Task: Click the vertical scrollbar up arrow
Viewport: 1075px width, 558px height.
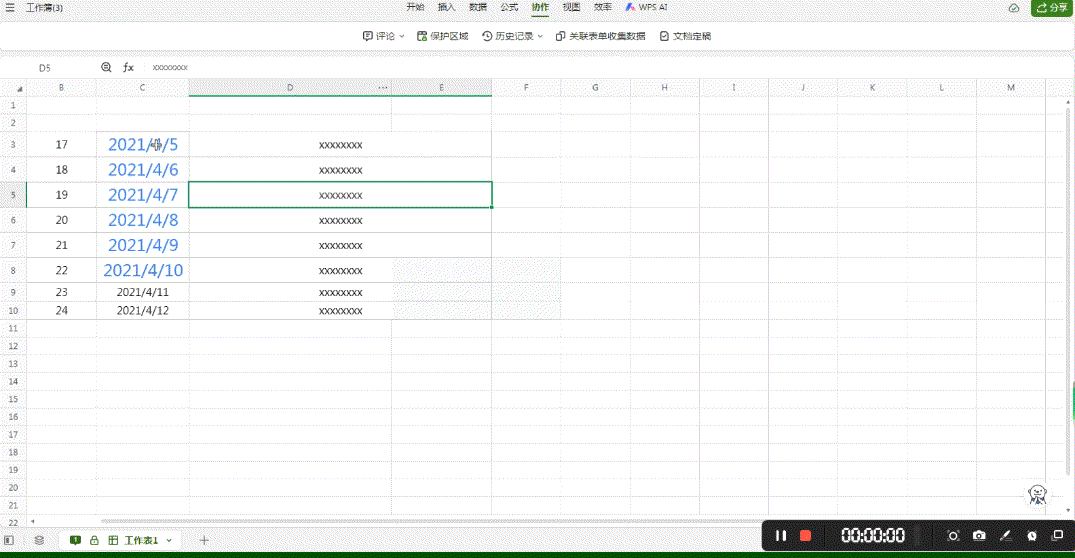Action: (x=1068, y=102)
